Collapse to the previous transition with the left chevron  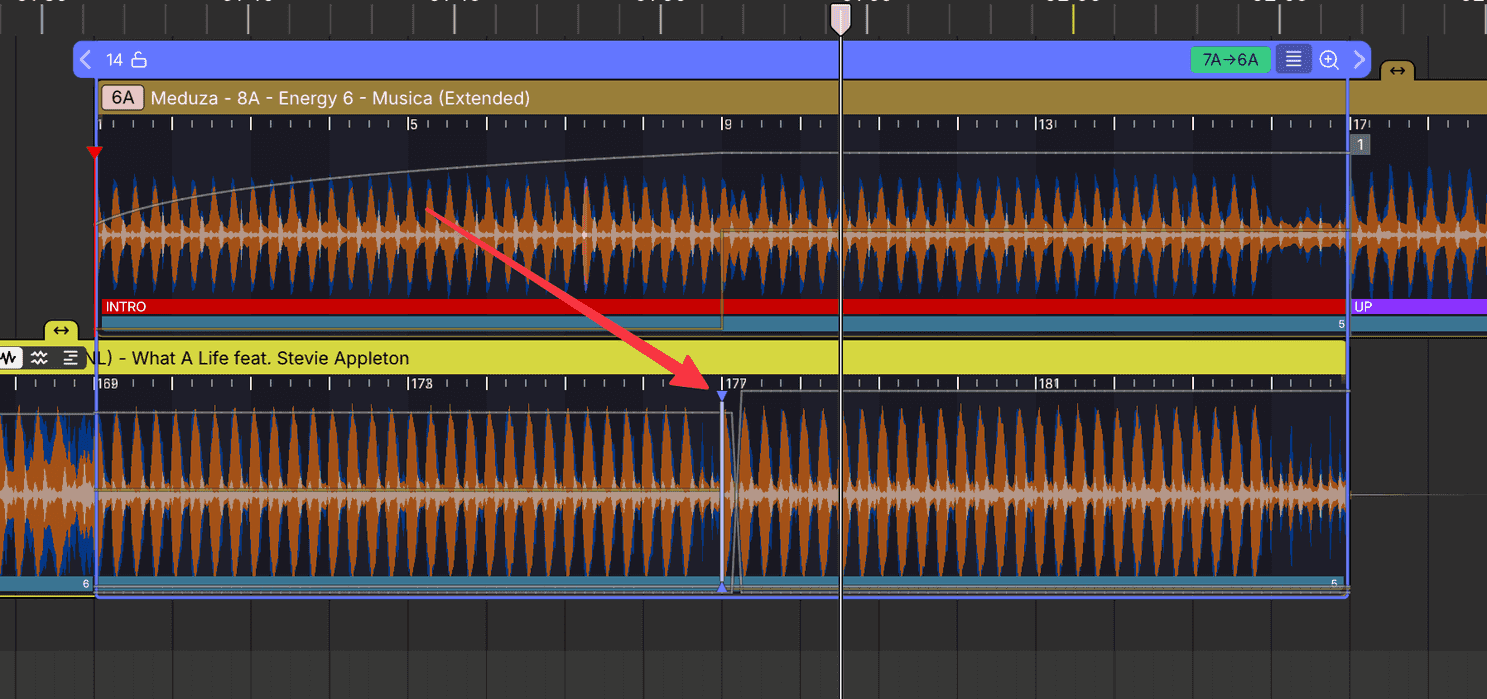click(x=85, y=59)
